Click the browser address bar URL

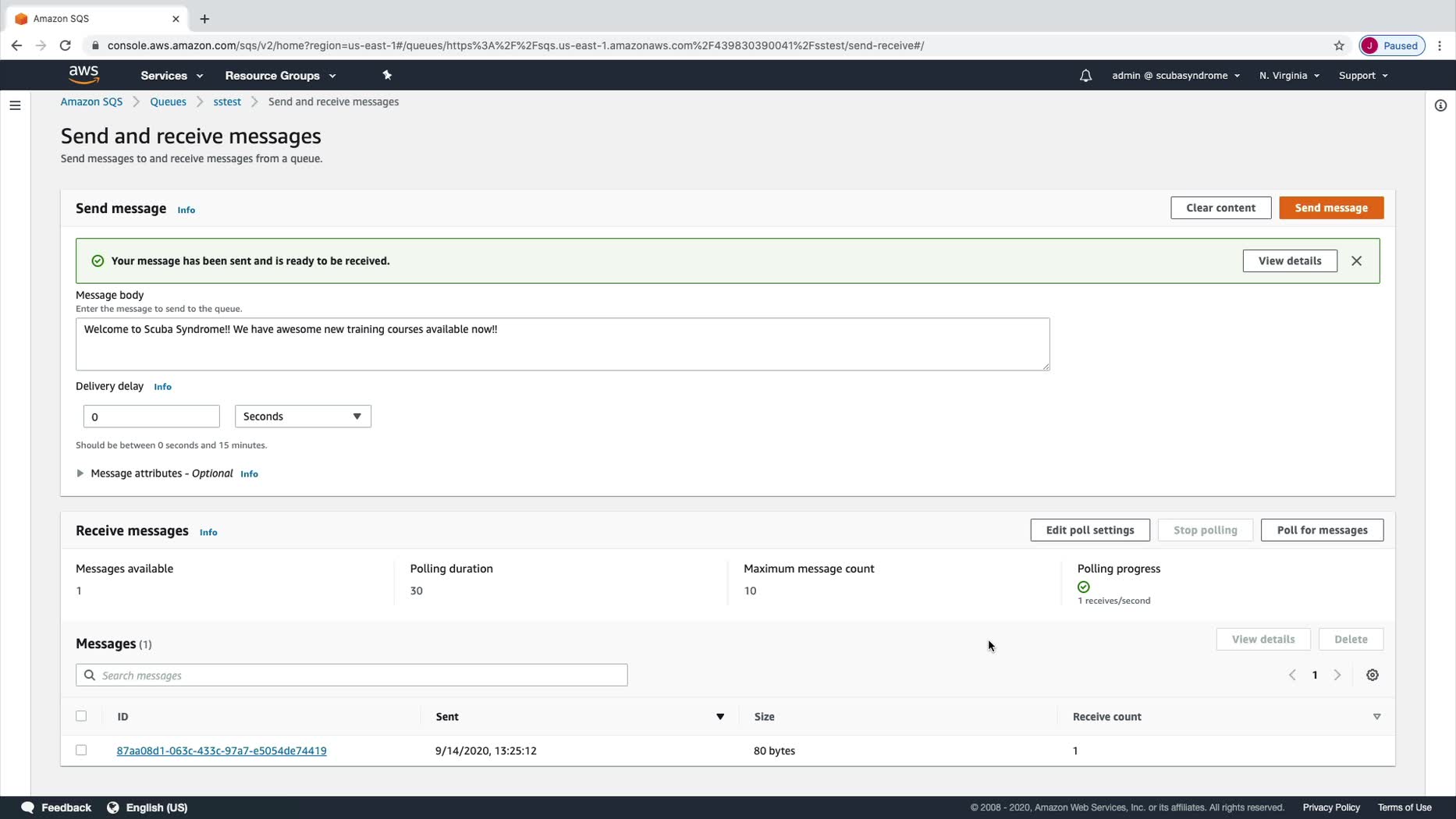[516, 45]
